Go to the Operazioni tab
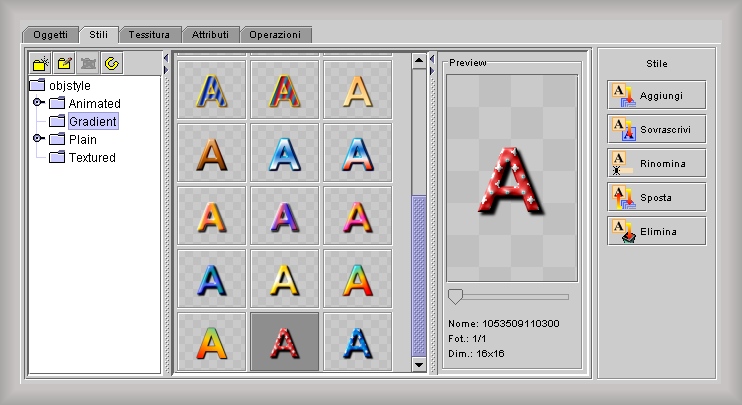The image size is (742, 405). coord(274,34)
